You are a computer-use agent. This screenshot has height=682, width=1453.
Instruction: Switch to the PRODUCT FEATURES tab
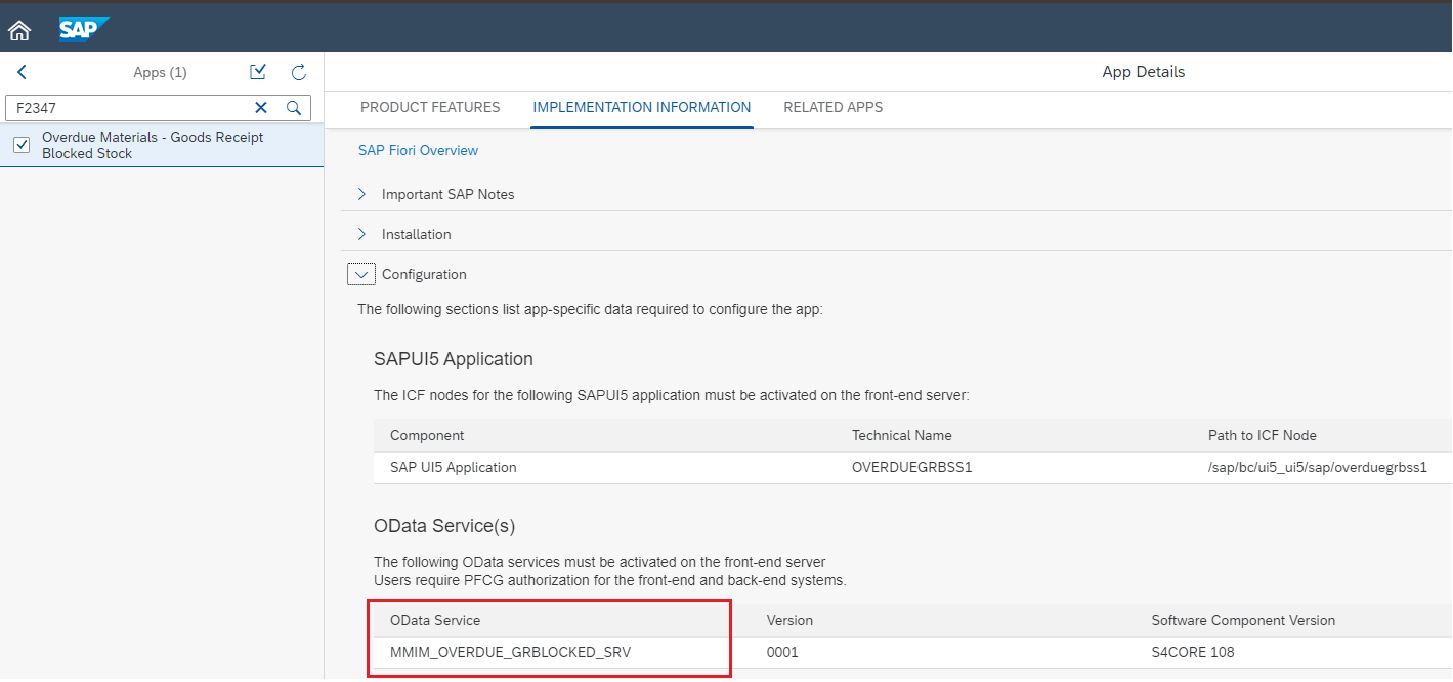[430, 107]
